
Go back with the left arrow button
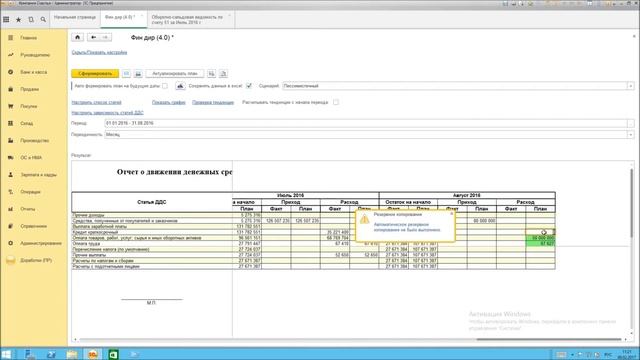click(x=93, y=37)
